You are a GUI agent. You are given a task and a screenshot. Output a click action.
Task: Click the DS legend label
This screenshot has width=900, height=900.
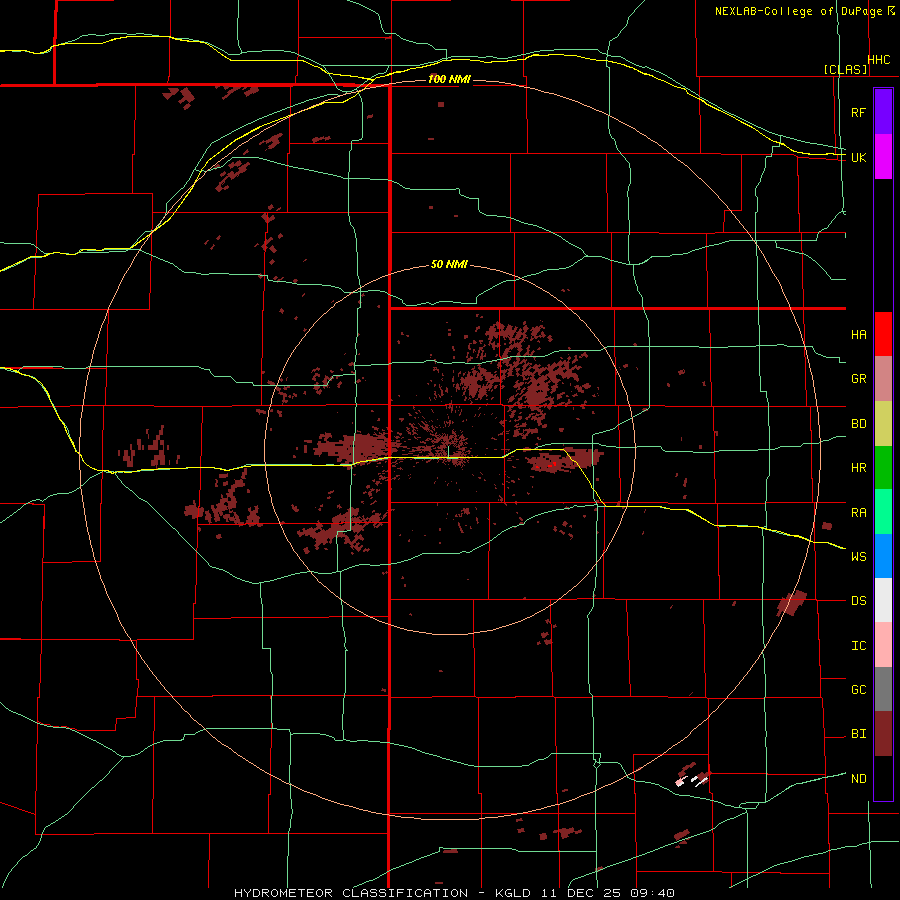pyautogui.click(x=858, y=601)
